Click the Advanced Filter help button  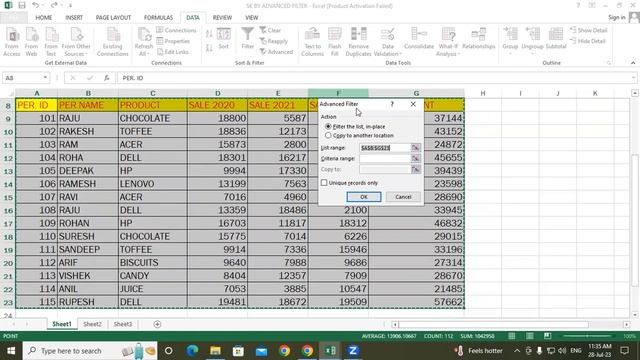pyautogui.click(x=392, y=104)
